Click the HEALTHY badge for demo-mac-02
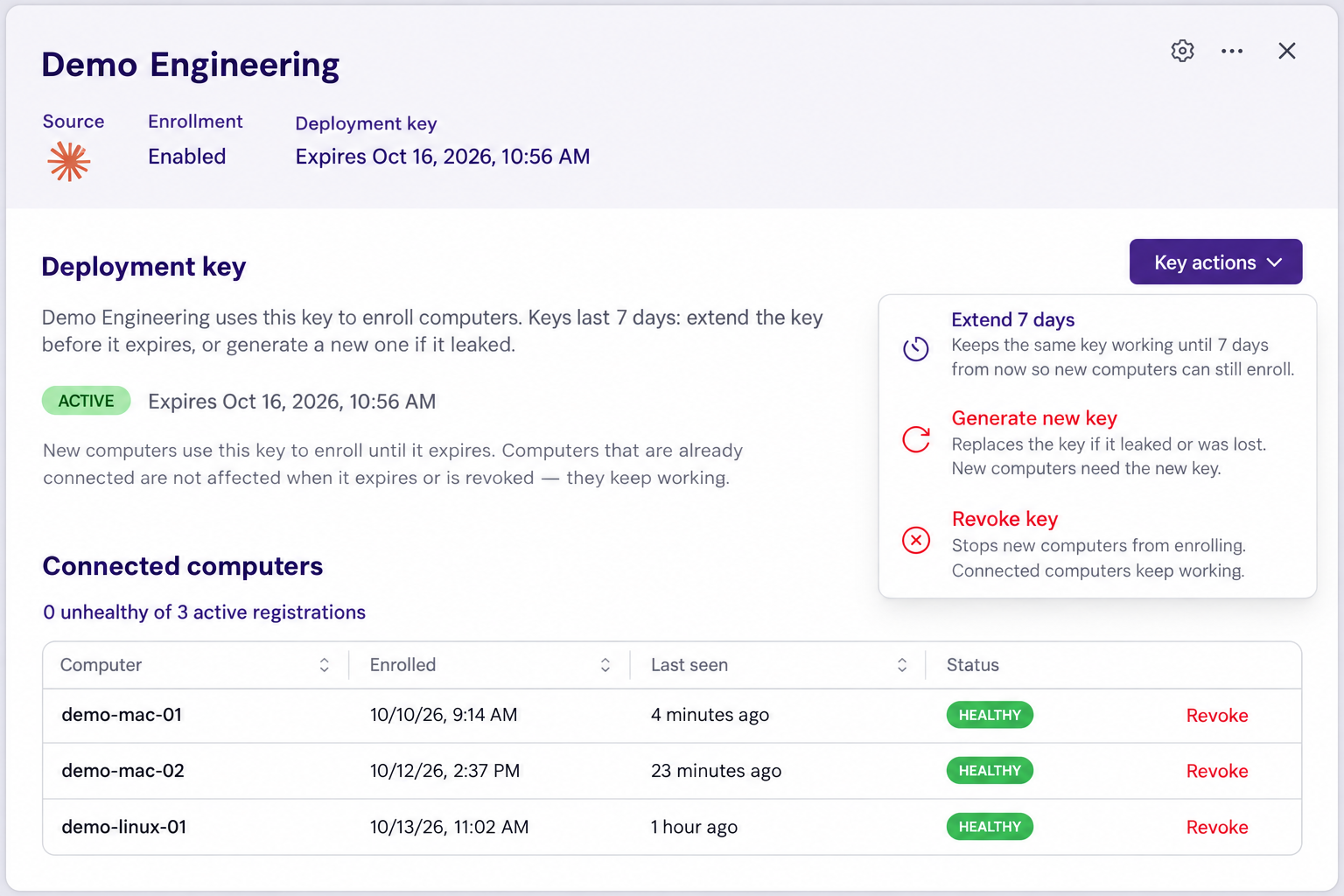 (990, 771)
